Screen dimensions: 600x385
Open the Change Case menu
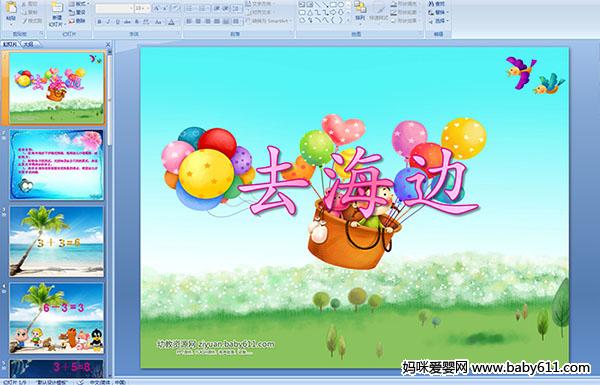158,22
